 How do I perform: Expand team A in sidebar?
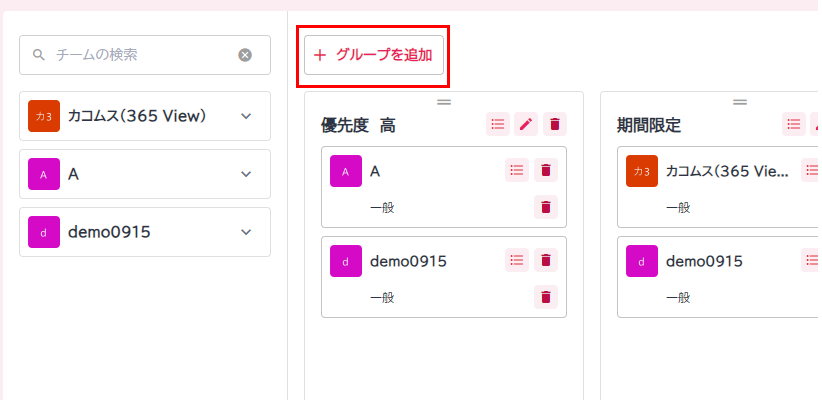pos(246,174)
